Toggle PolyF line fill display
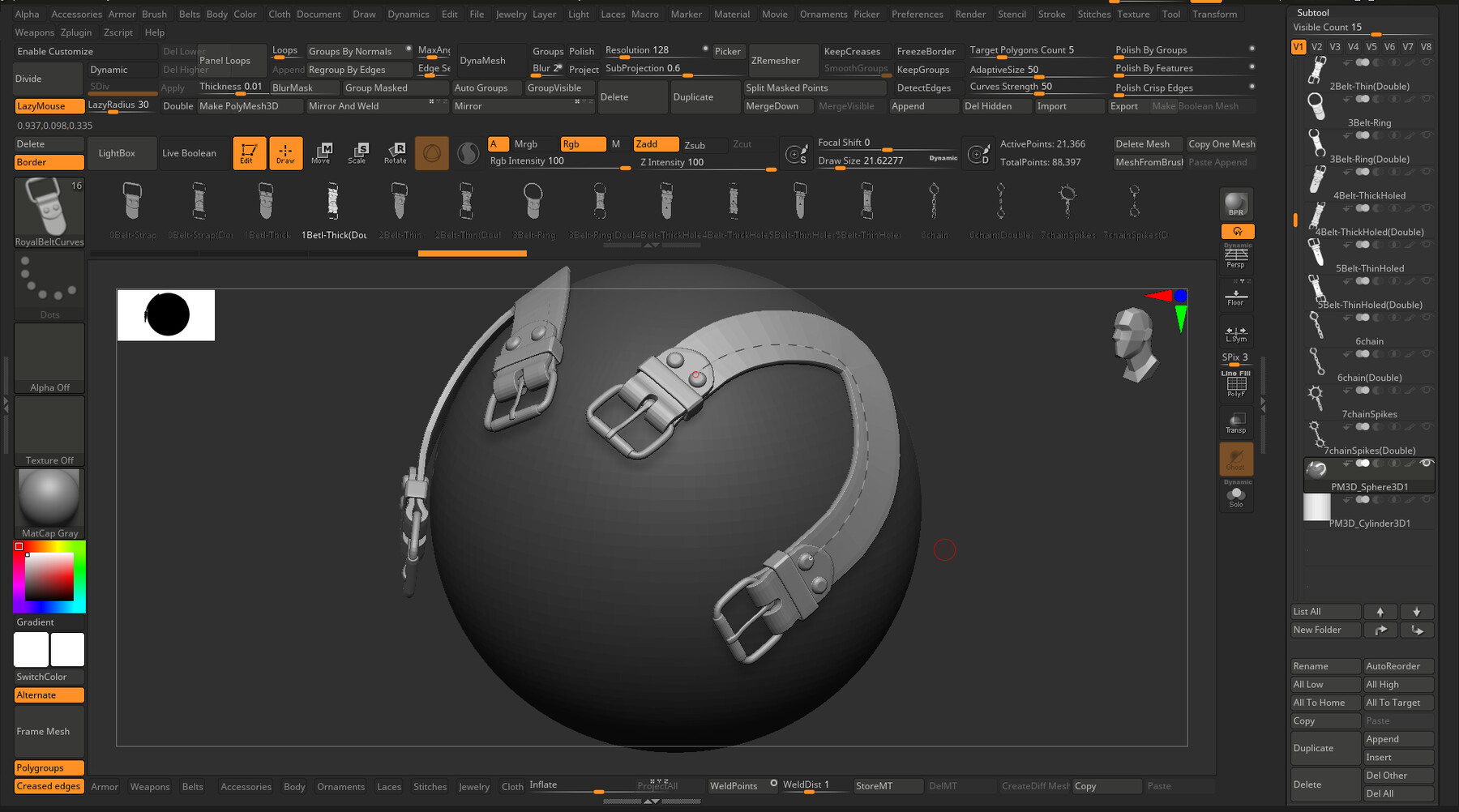The image size is (1459, 812). click(1236, 384)
